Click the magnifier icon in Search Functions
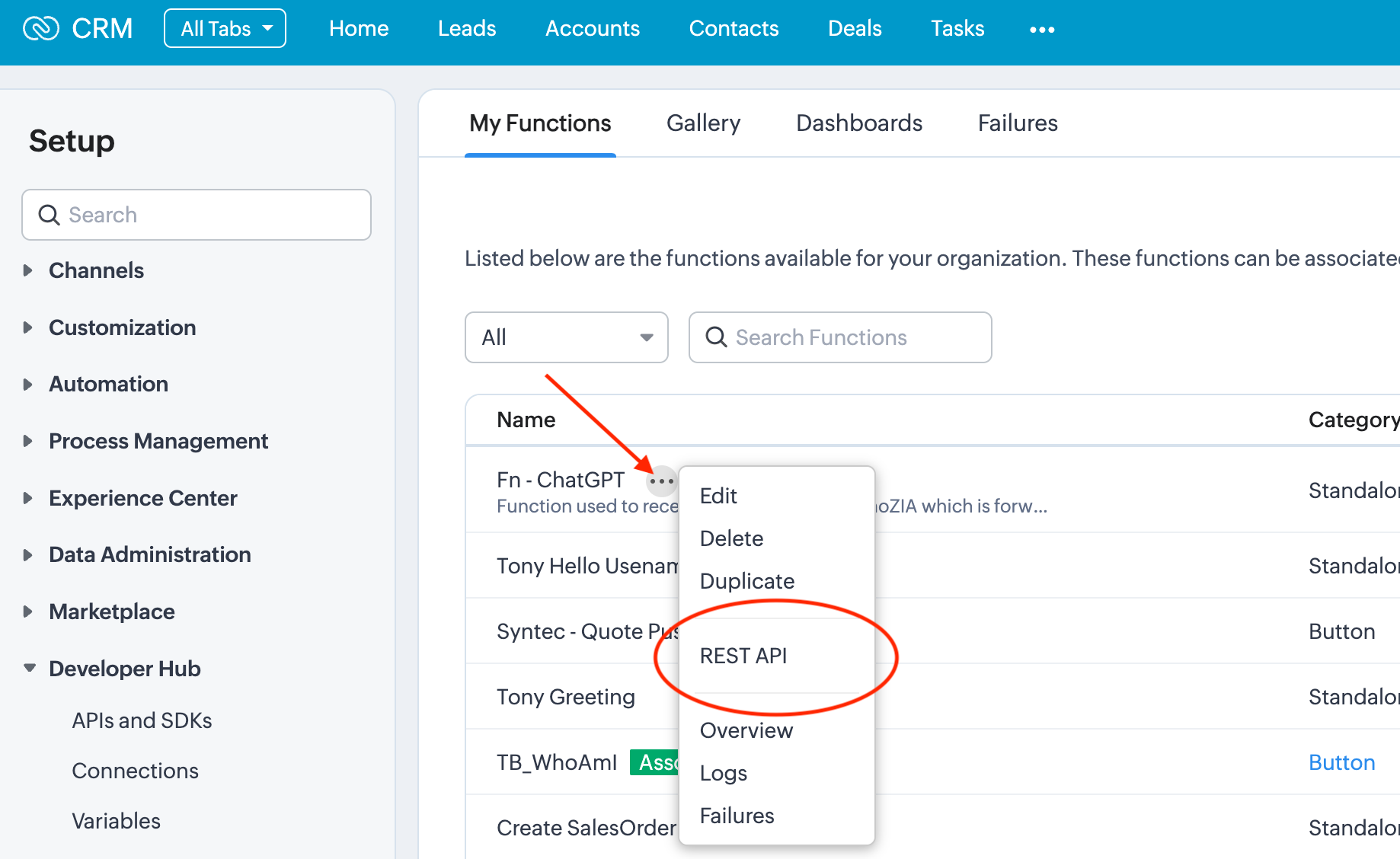Screen dimensions: 1400x859 pos(716,337)
